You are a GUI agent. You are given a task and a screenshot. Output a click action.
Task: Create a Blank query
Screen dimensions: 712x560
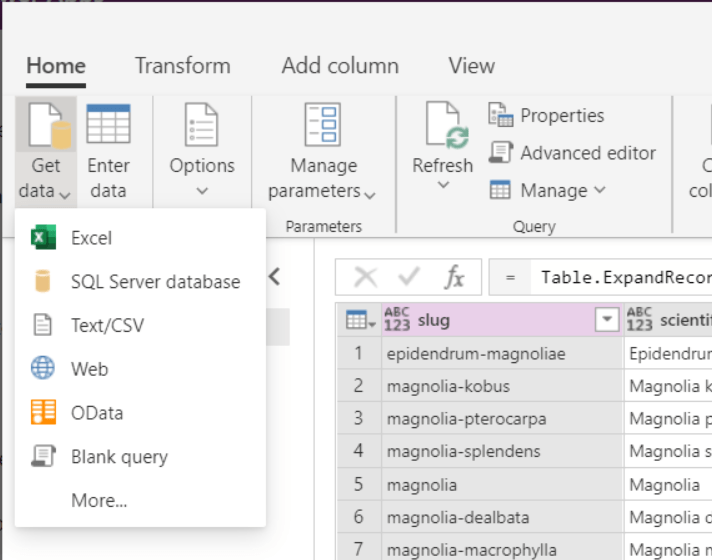click(x=119, y=457)
